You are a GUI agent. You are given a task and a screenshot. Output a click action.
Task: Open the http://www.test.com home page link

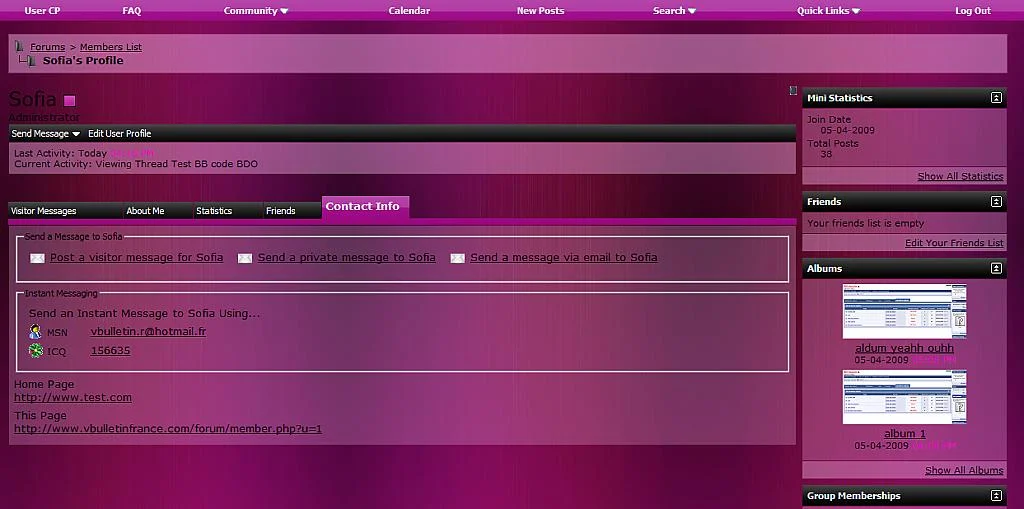[x=73, y=398]
